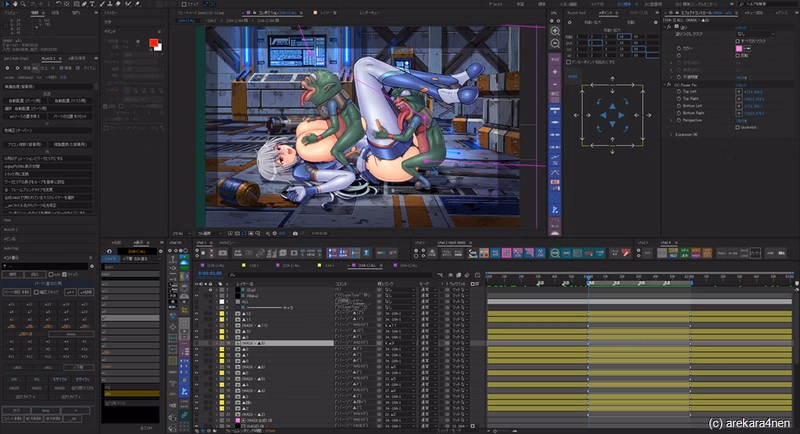This screenshot has width=800, height=434.
Task: Toggle the Unstretch checkbox in CC Power Pin
Action: point(739,127)
